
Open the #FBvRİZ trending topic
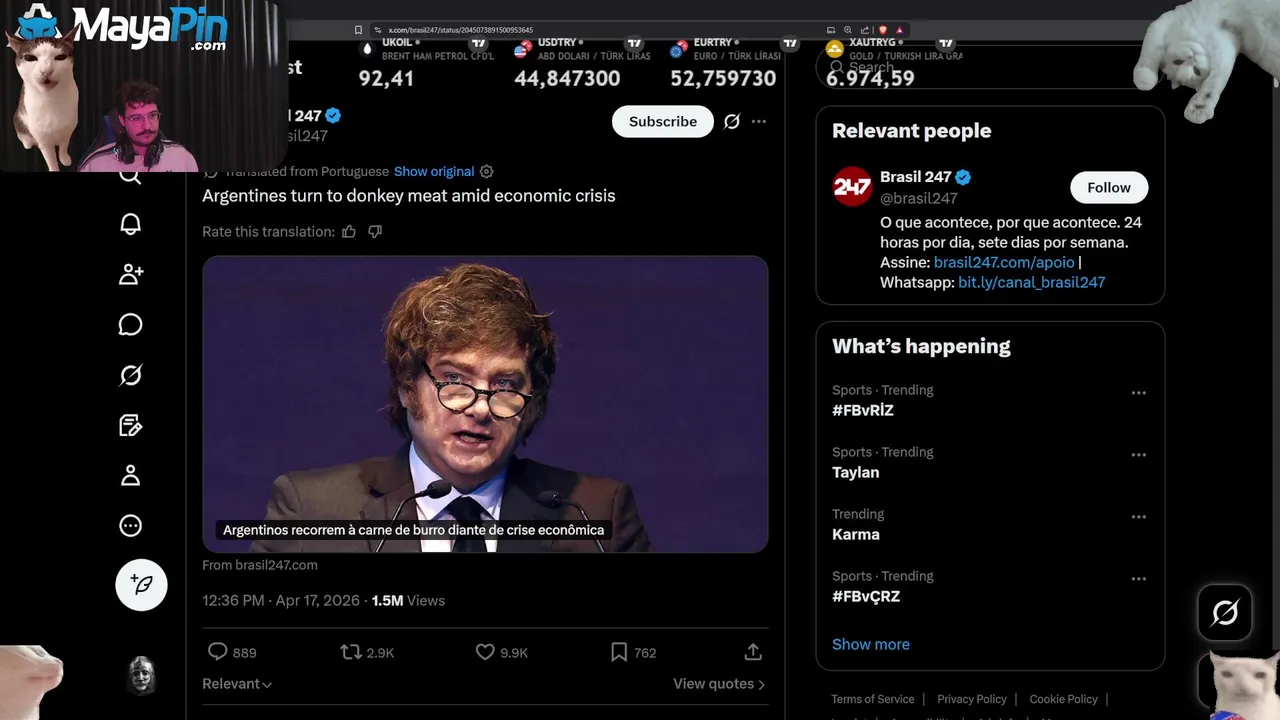(863, 410)
